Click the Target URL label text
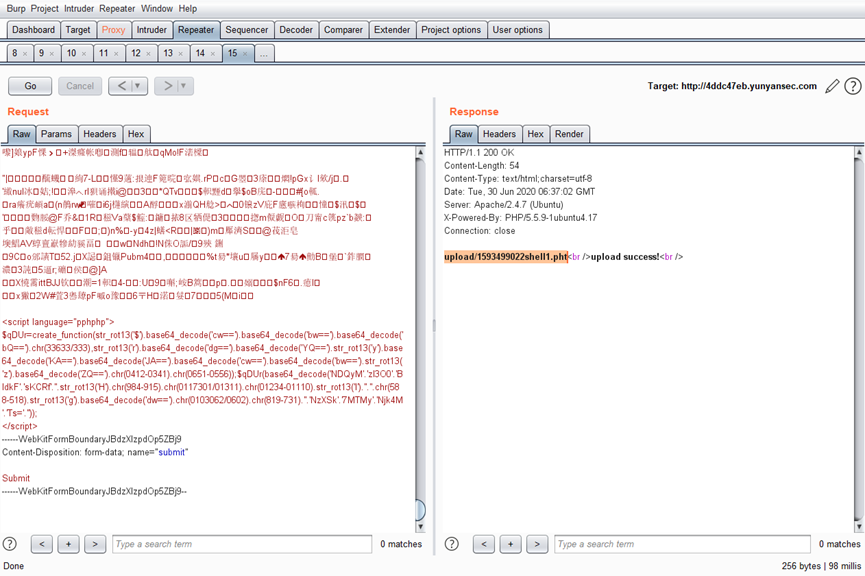865x576 pixels. pyautogui.click(x=732, y=86)
